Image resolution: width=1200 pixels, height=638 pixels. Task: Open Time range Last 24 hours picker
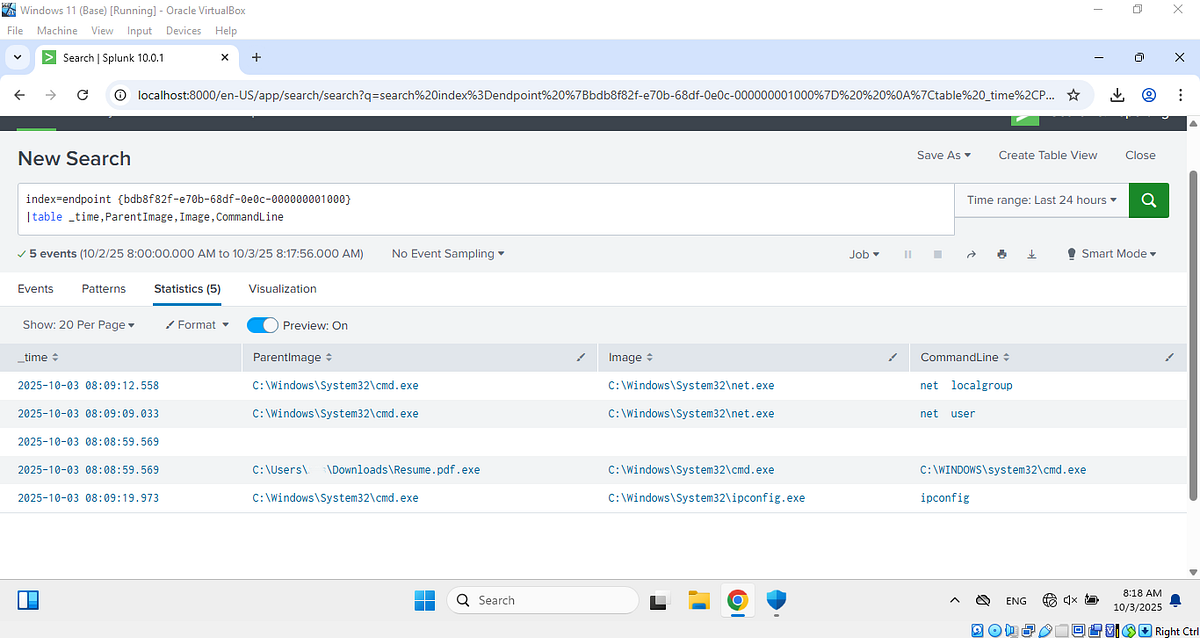(x=1042, y=200)
